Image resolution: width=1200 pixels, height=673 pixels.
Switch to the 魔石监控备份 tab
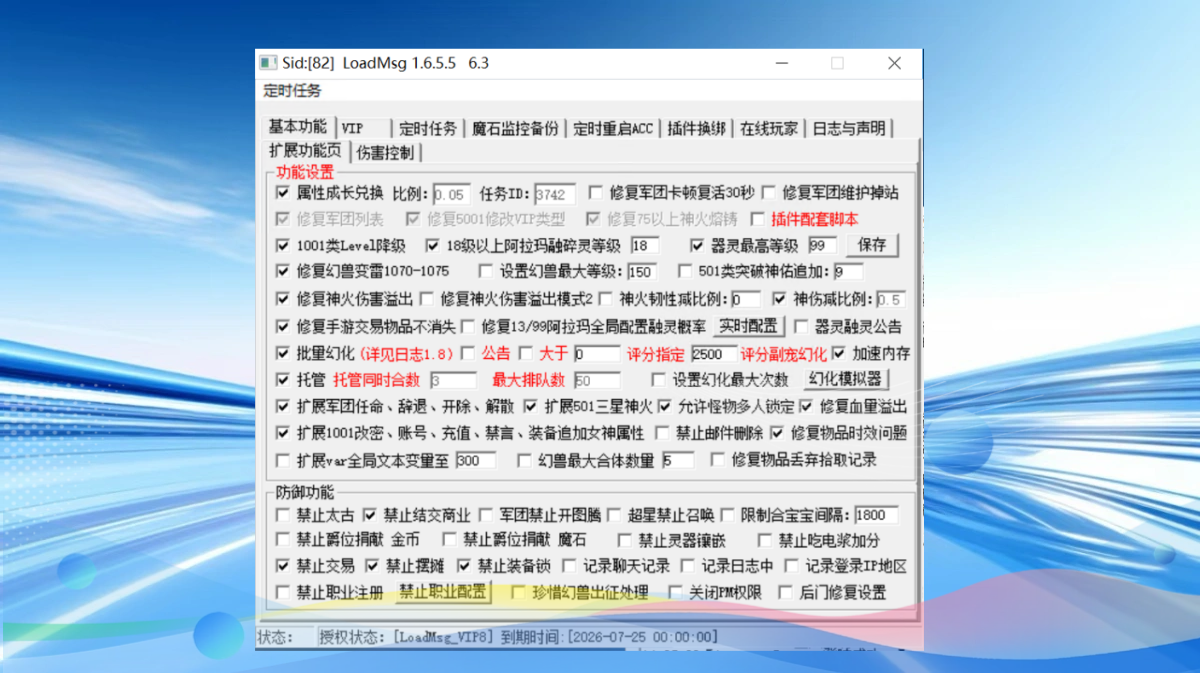(x=515, y=128)
